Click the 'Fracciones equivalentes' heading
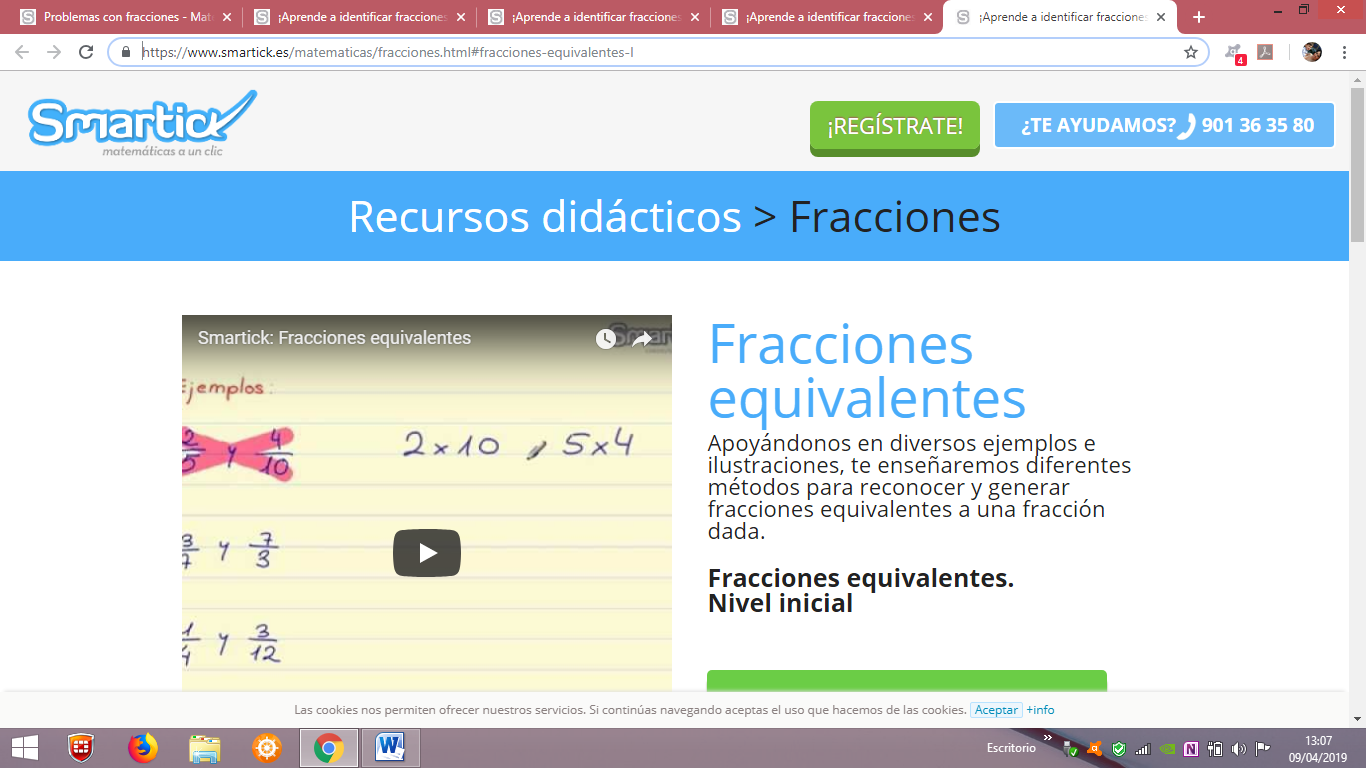1366x768 pixels. [x=867, y=371]
